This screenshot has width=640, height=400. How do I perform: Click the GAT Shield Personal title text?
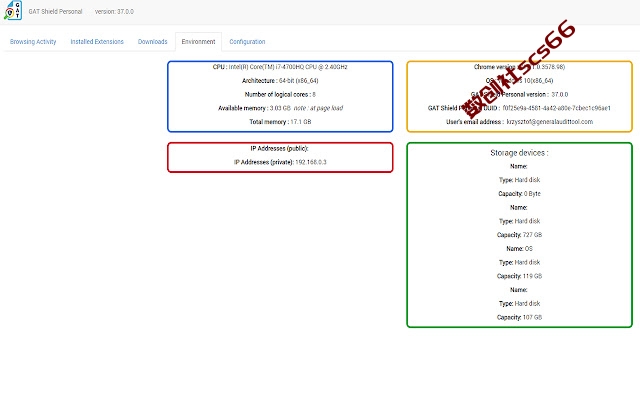coord(56,11)
